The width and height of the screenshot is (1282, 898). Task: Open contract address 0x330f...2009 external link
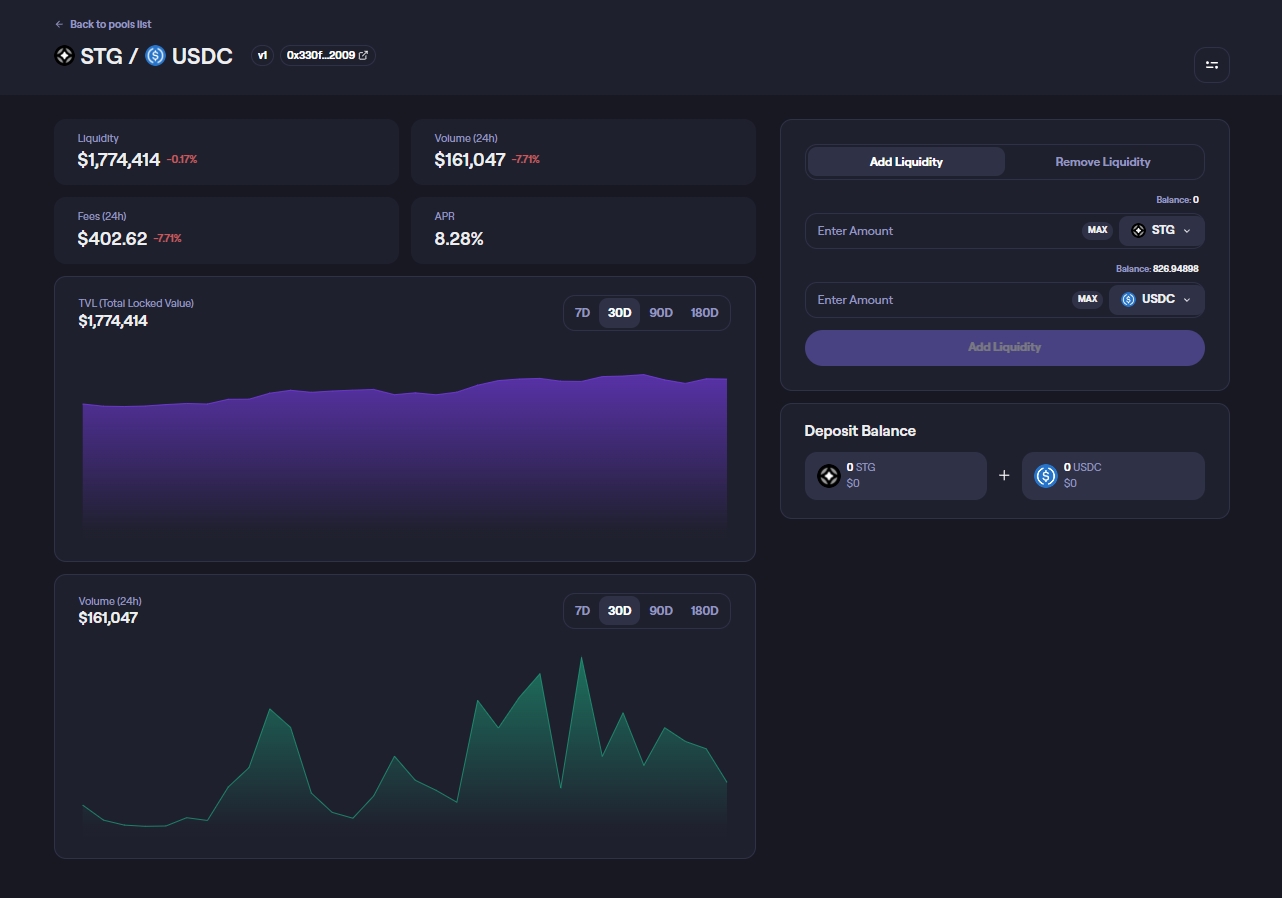pyautogui.click(x=327, y=55)
